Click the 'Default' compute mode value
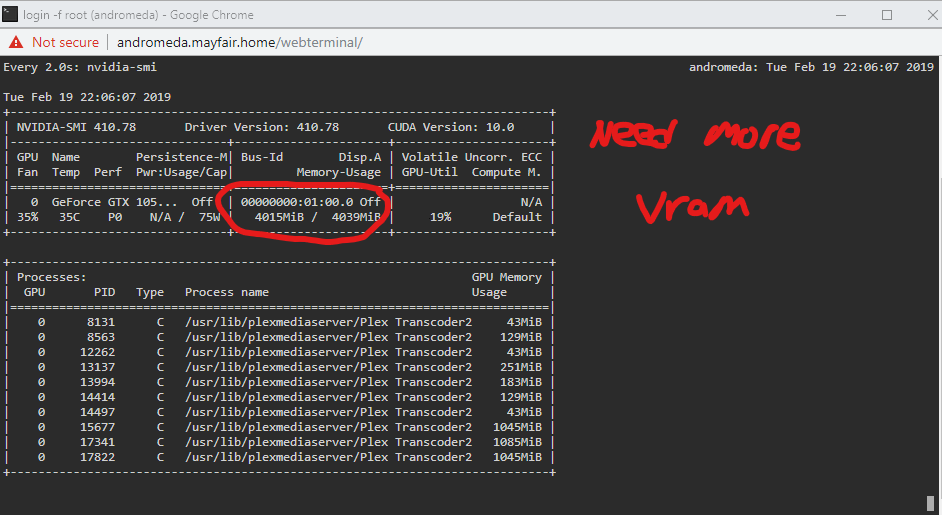 pos(517,217)
